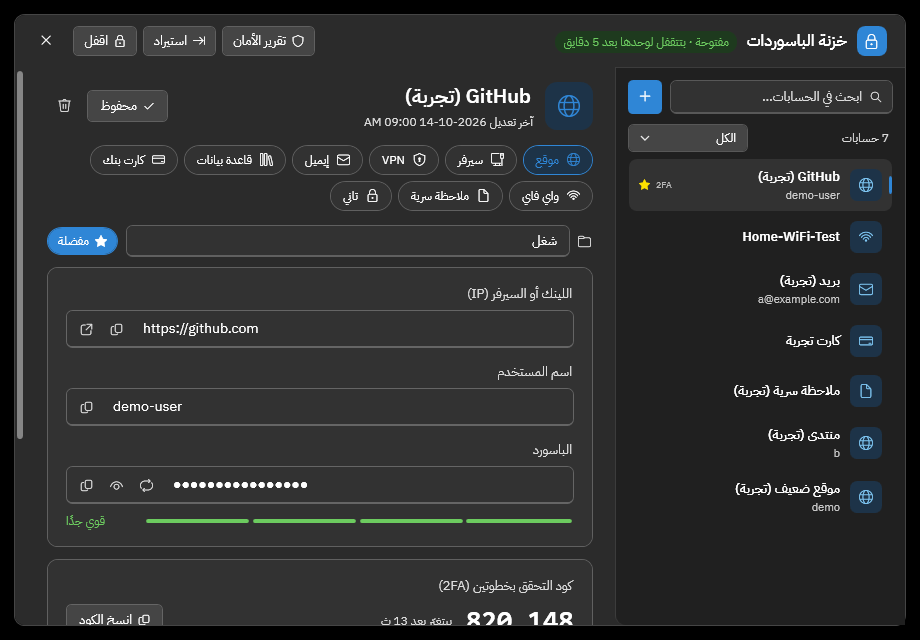Click the envelope icon of بريد (تجربة)
This screenshot has width=920, height=640.
865,289
